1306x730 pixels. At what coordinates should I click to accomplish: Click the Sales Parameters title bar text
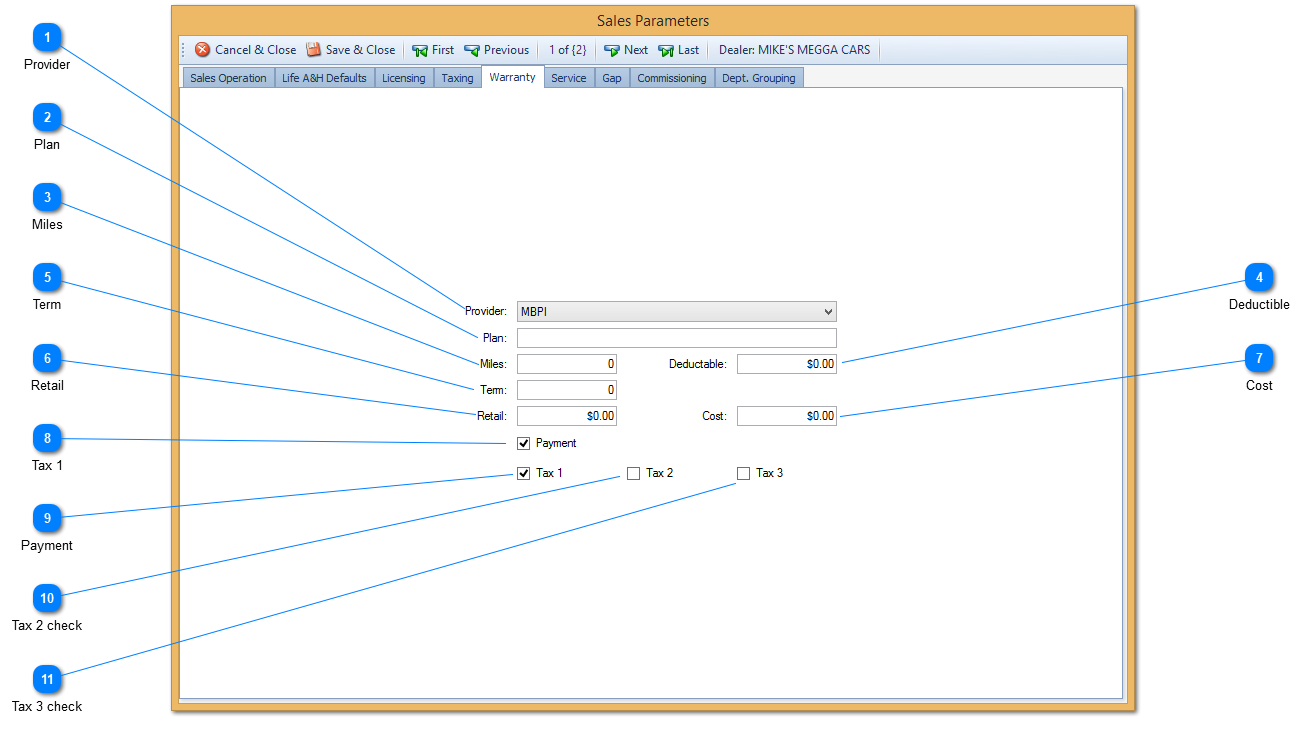pos(653,21)
